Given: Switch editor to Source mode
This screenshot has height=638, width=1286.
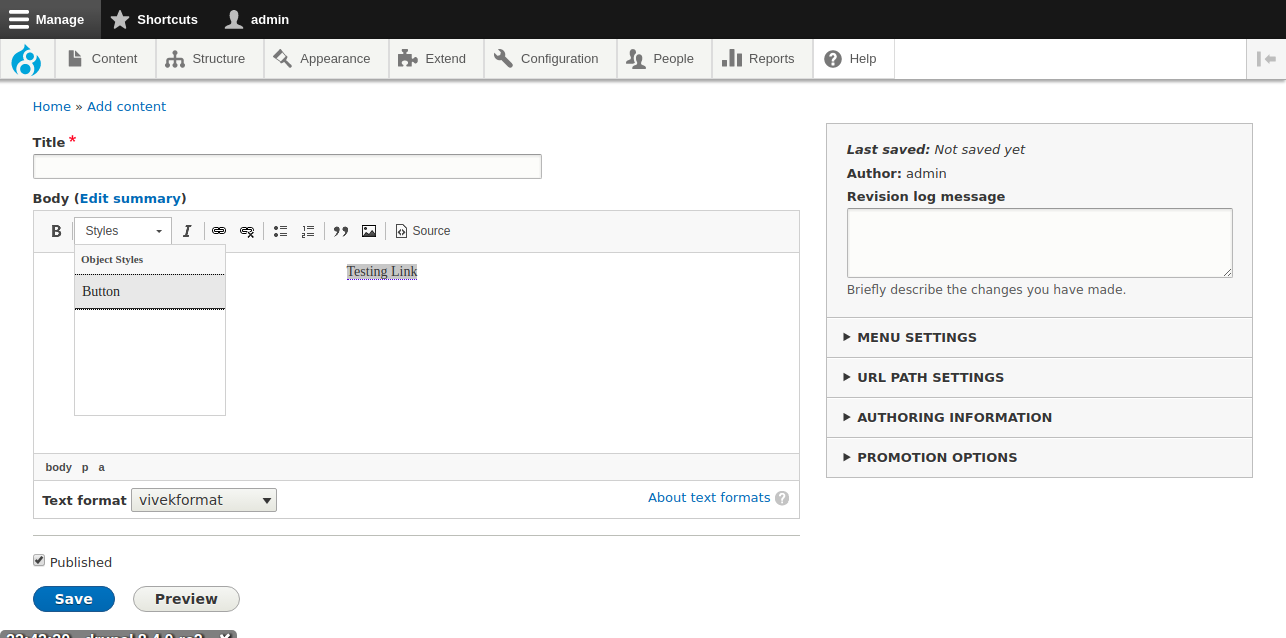Looking at the screenshot, I should coord(423,231).
